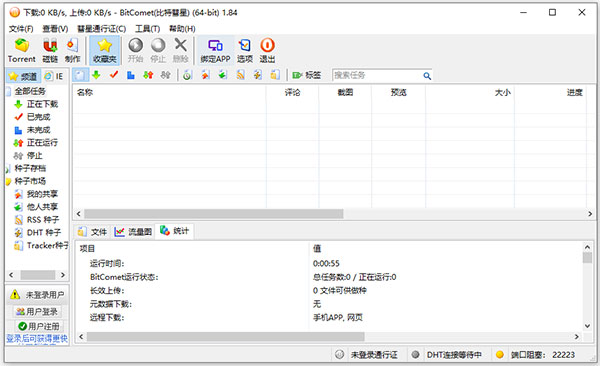Click the 登录后可获得更快 link
The width and height of the screenshot is (600, 366).
point(37,339)
